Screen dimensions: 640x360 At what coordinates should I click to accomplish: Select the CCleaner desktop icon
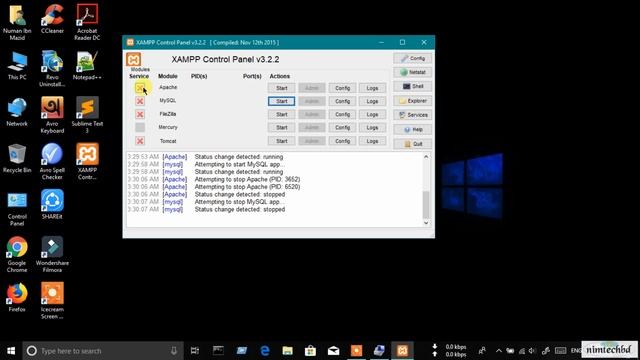[52, 19]
